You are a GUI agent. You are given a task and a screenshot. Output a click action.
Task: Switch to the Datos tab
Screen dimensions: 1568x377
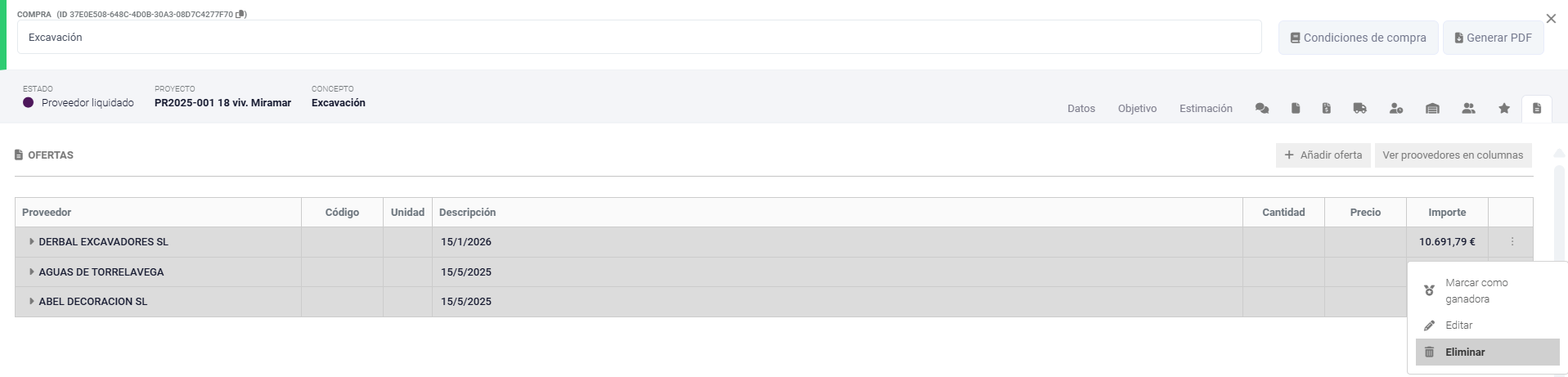tap(1081, 108)
